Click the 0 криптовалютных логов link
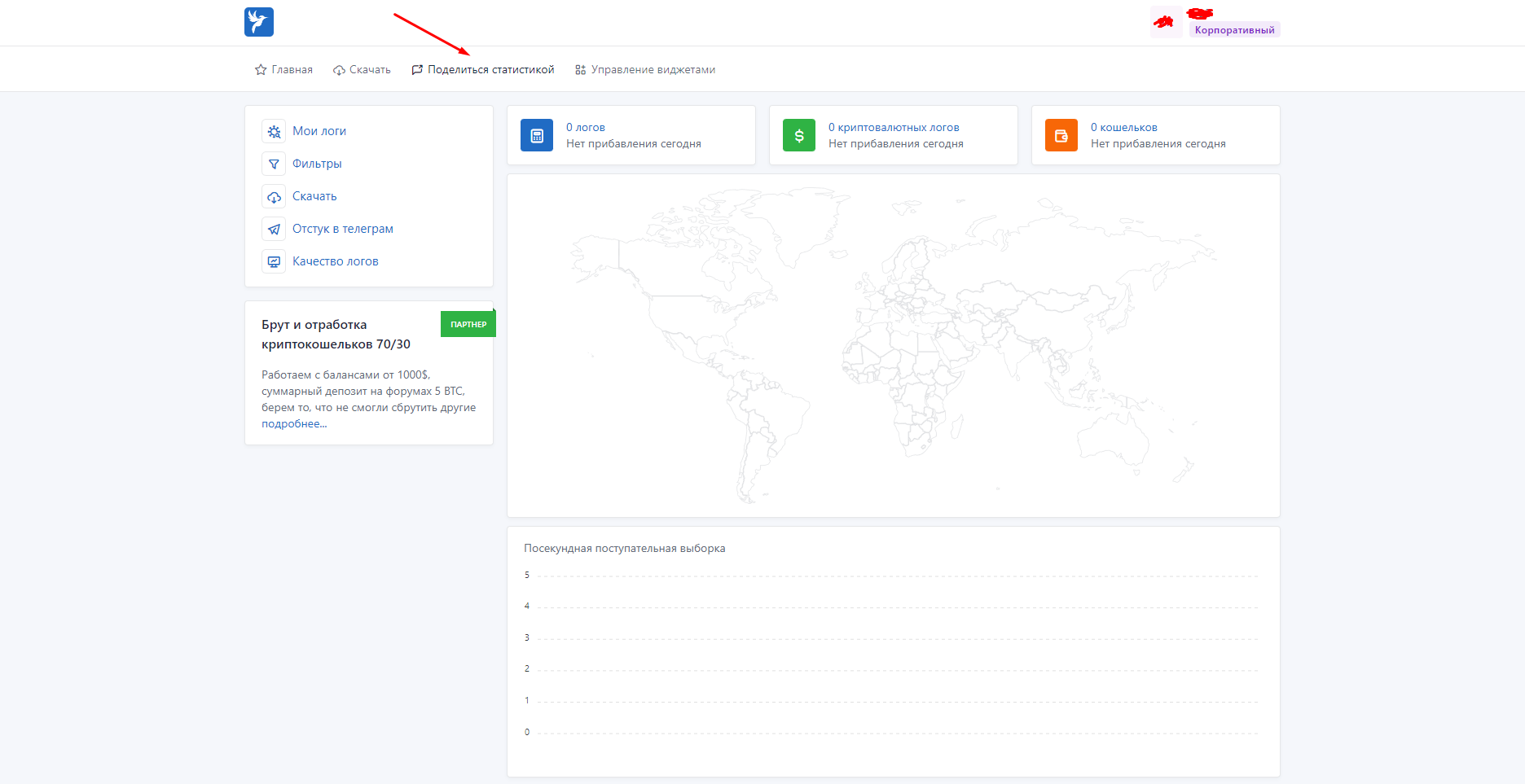 pos(894,127)
